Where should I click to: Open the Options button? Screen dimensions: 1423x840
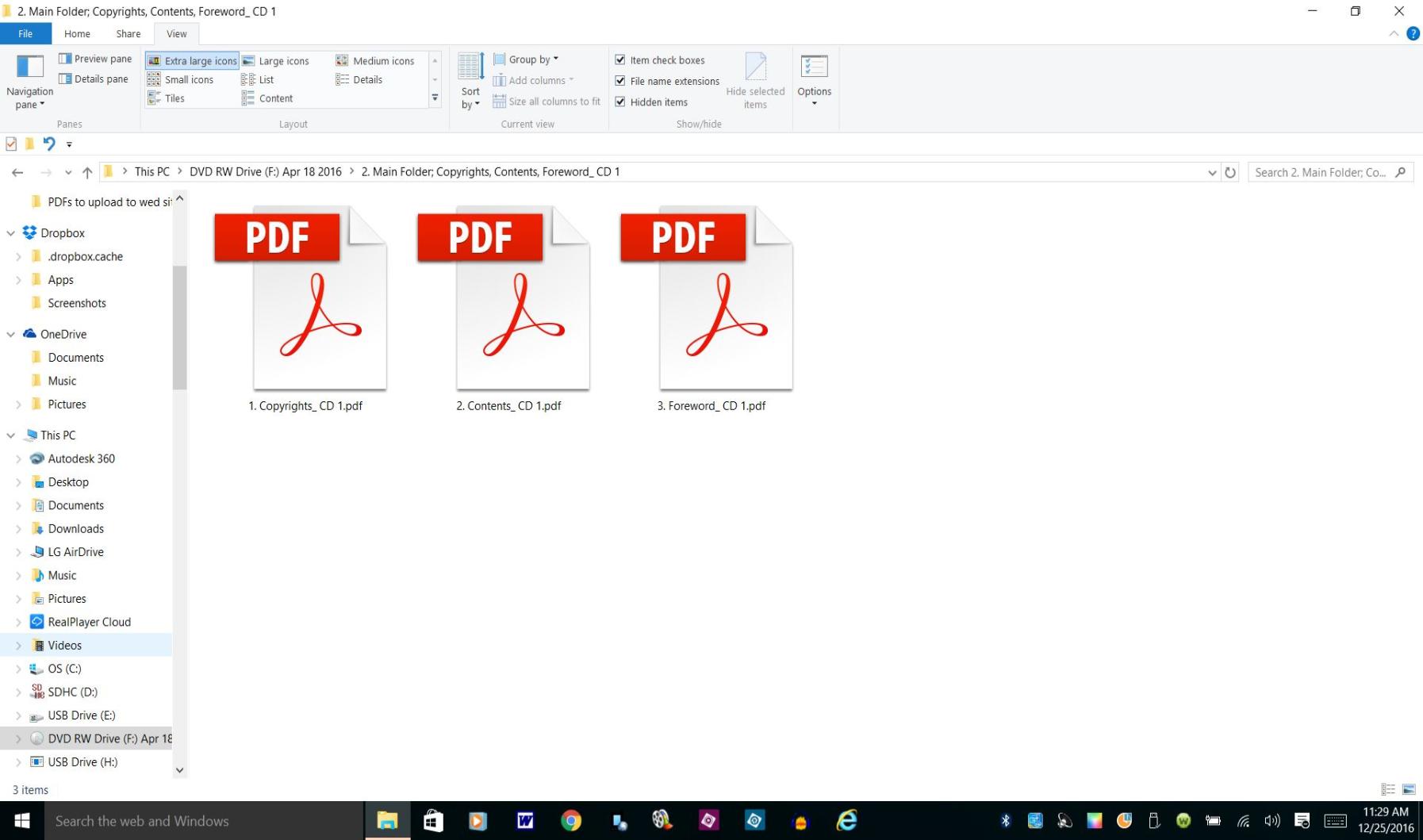[x=815, y=80]
